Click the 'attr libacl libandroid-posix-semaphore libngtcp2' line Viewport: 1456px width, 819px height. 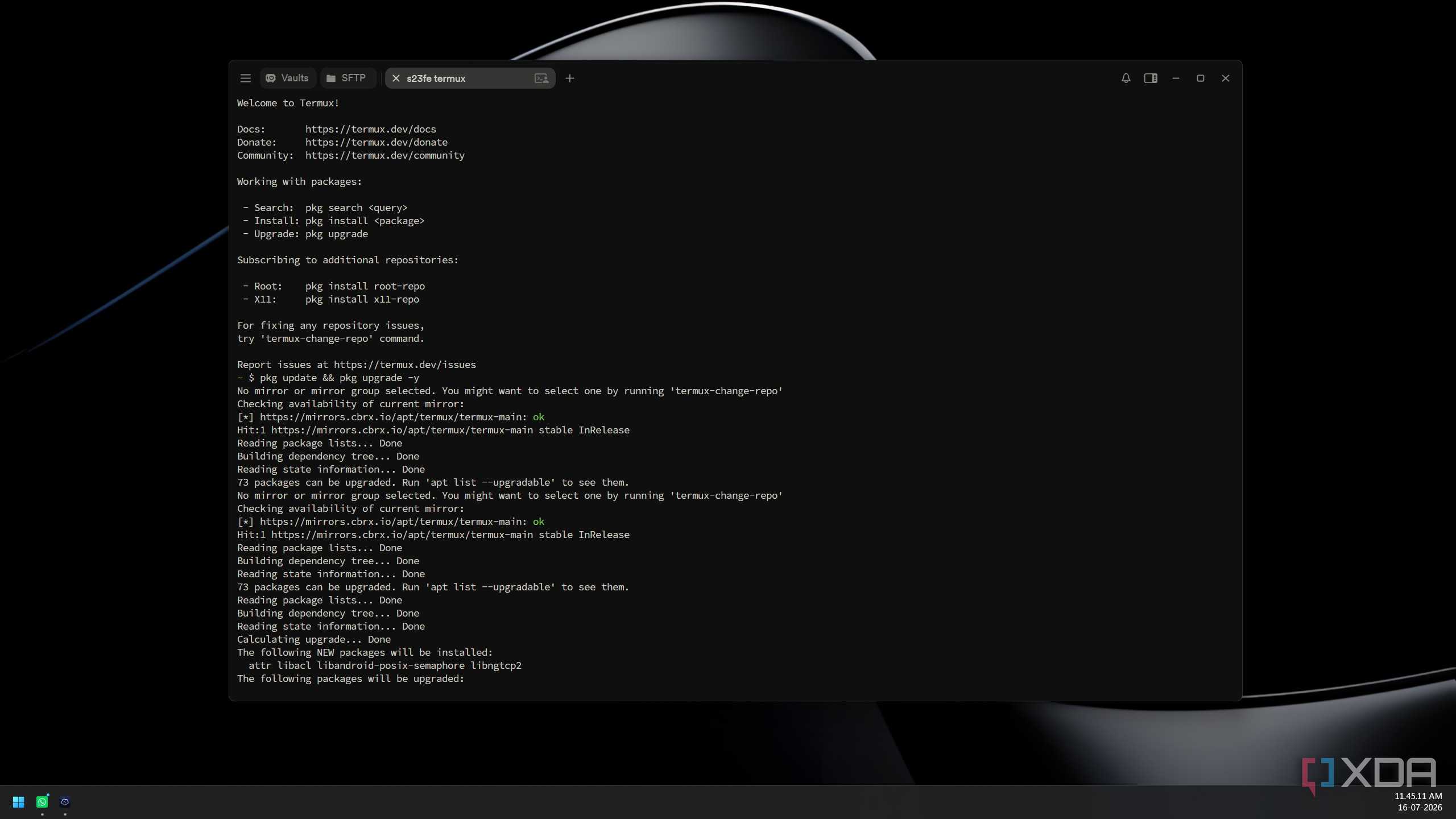pyautogui.click(x=385, y=665)
